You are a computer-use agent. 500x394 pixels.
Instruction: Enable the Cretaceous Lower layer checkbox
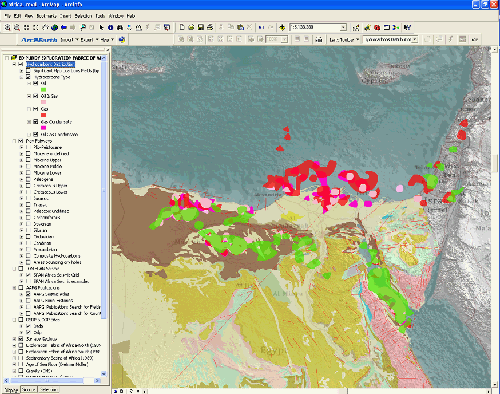tap(28, 192)
